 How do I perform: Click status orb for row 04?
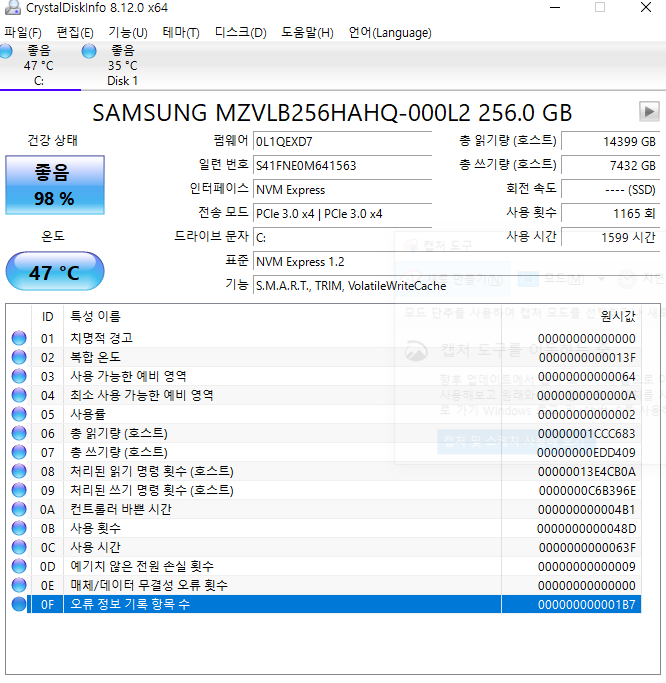tap(19, 395)
